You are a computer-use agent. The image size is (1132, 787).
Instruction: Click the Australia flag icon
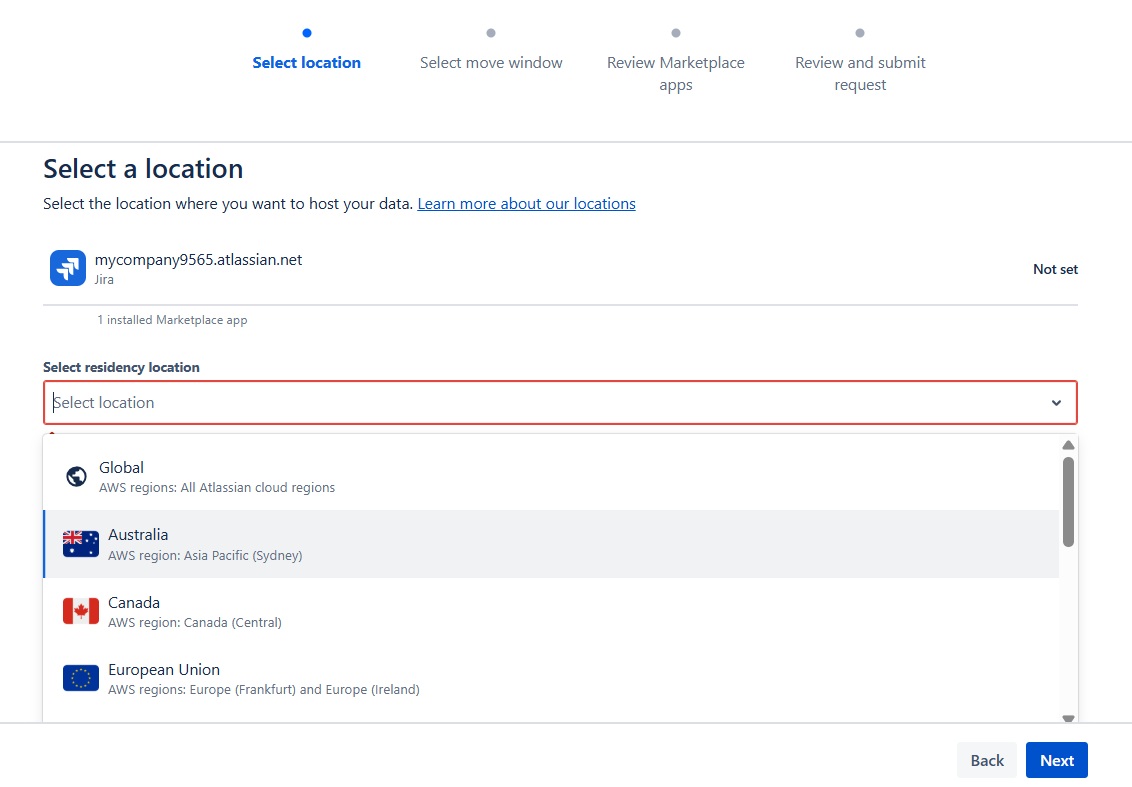pyautogui.click(x=80, y=544)
